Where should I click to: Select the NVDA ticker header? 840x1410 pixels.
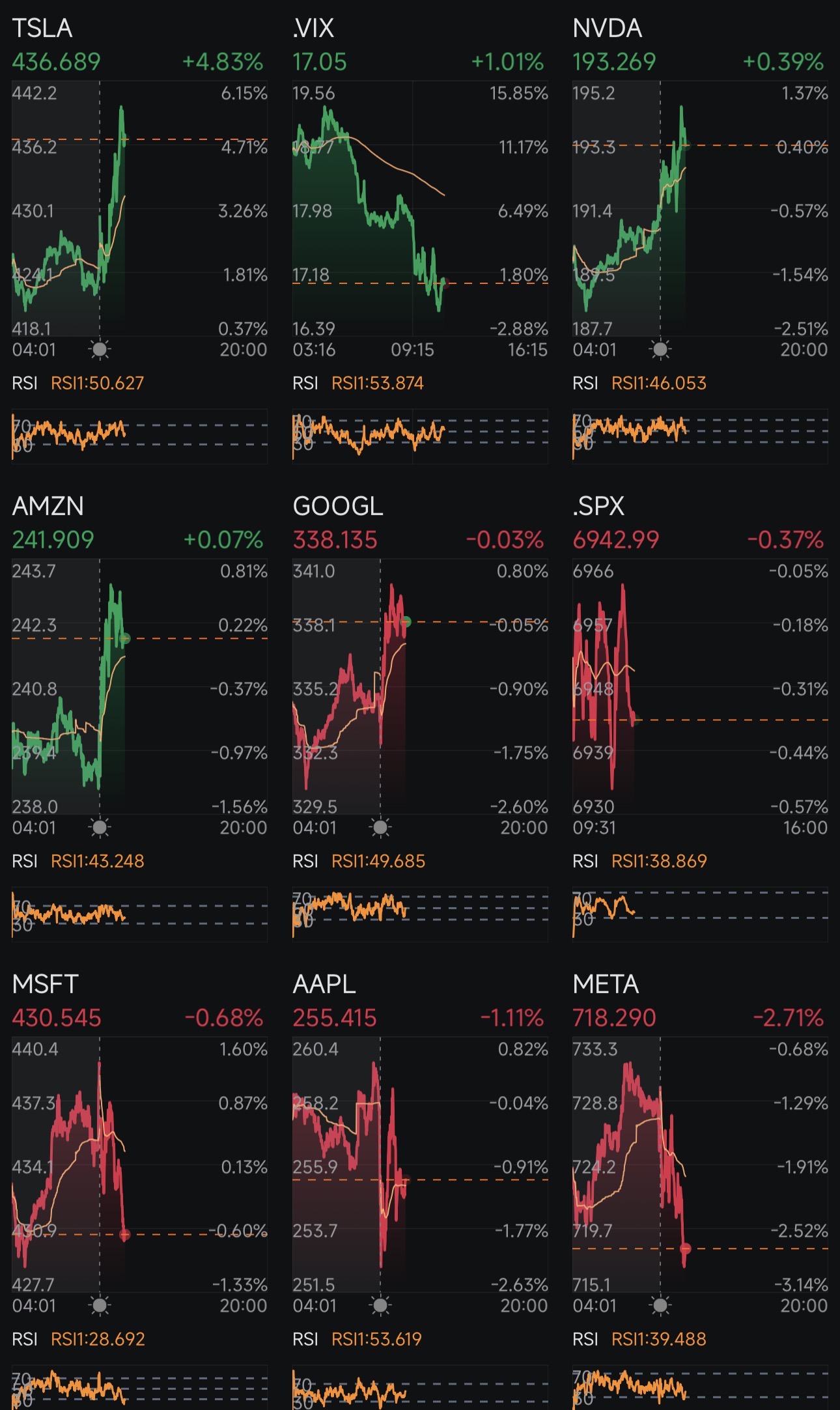pos(609,28)
